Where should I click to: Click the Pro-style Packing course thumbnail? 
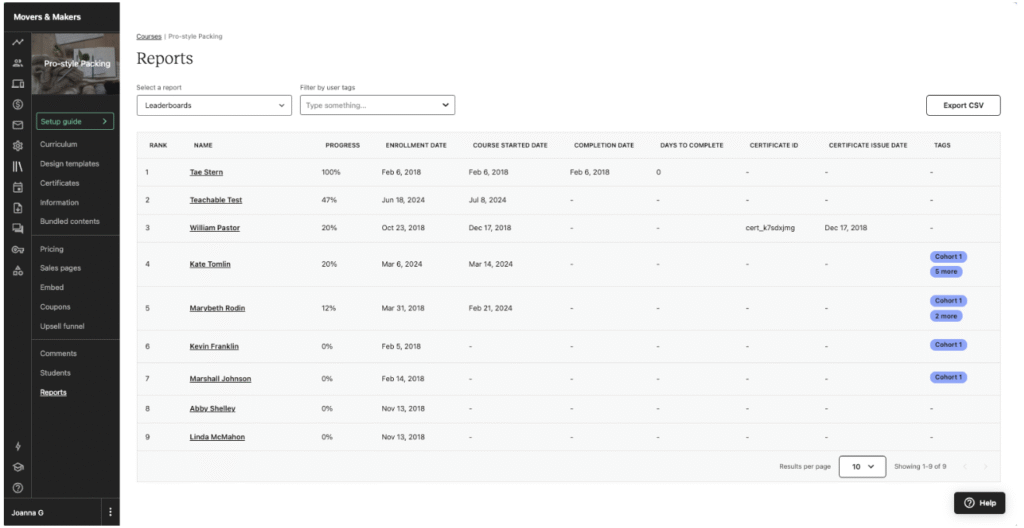tap(76, 64)
